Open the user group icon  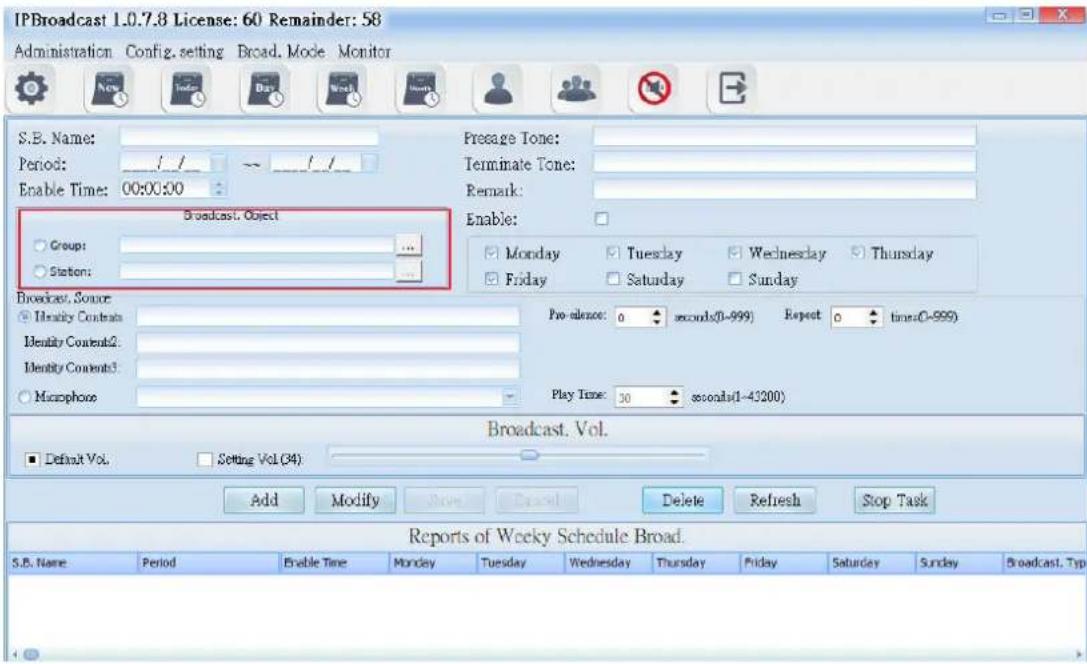(x=577, y=89)
